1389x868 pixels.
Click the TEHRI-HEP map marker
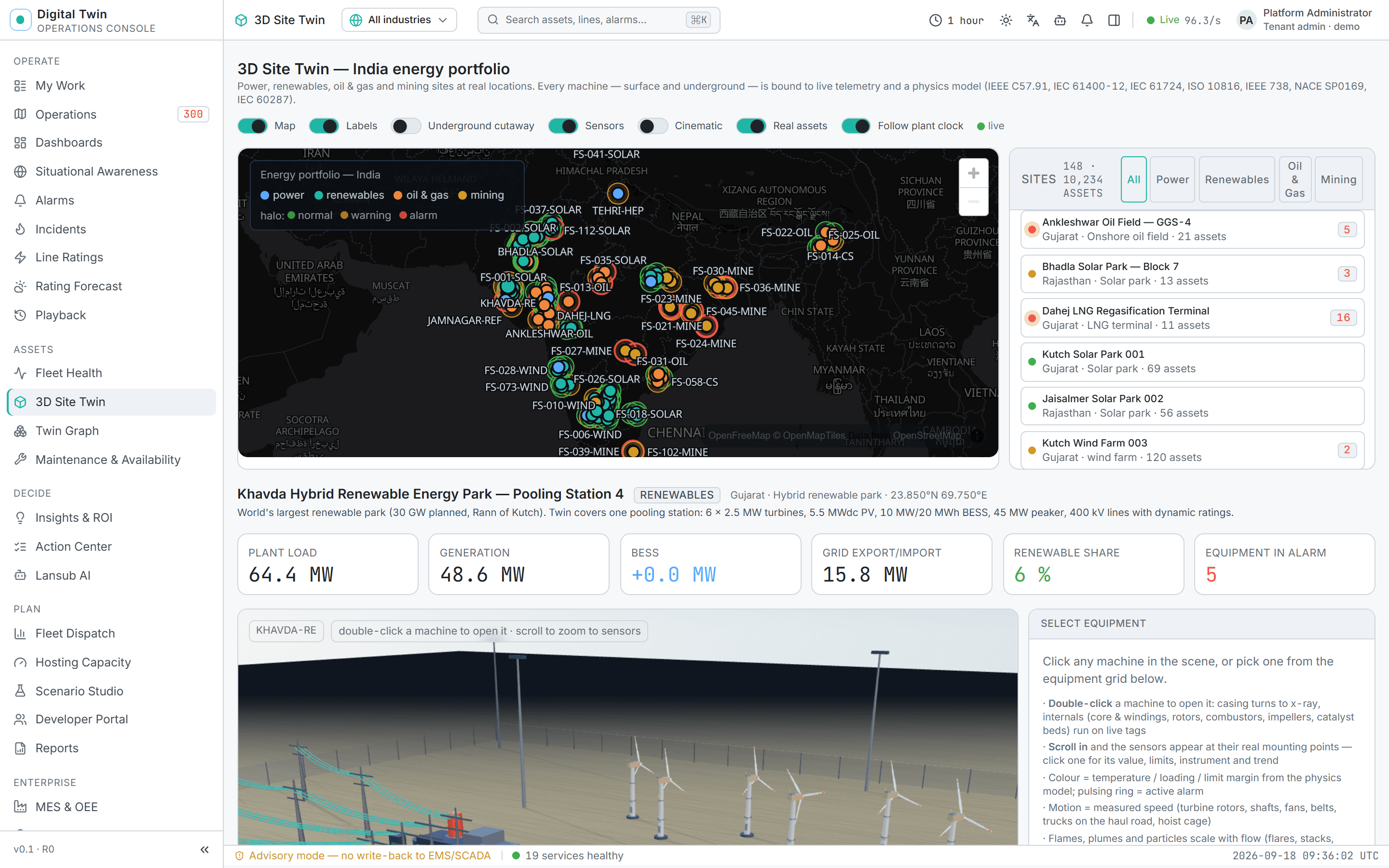[618, 194]
